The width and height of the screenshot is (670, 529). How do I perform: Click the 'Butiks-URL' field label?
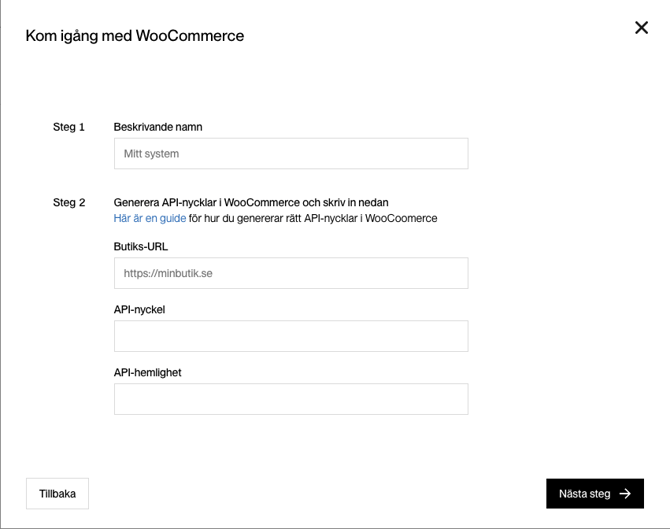(141, 246)
